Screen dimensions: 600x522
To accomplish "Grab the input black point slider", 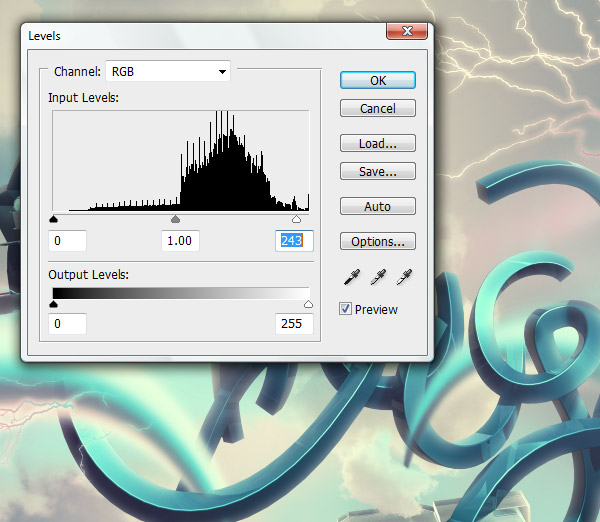I will click(54, 219).
